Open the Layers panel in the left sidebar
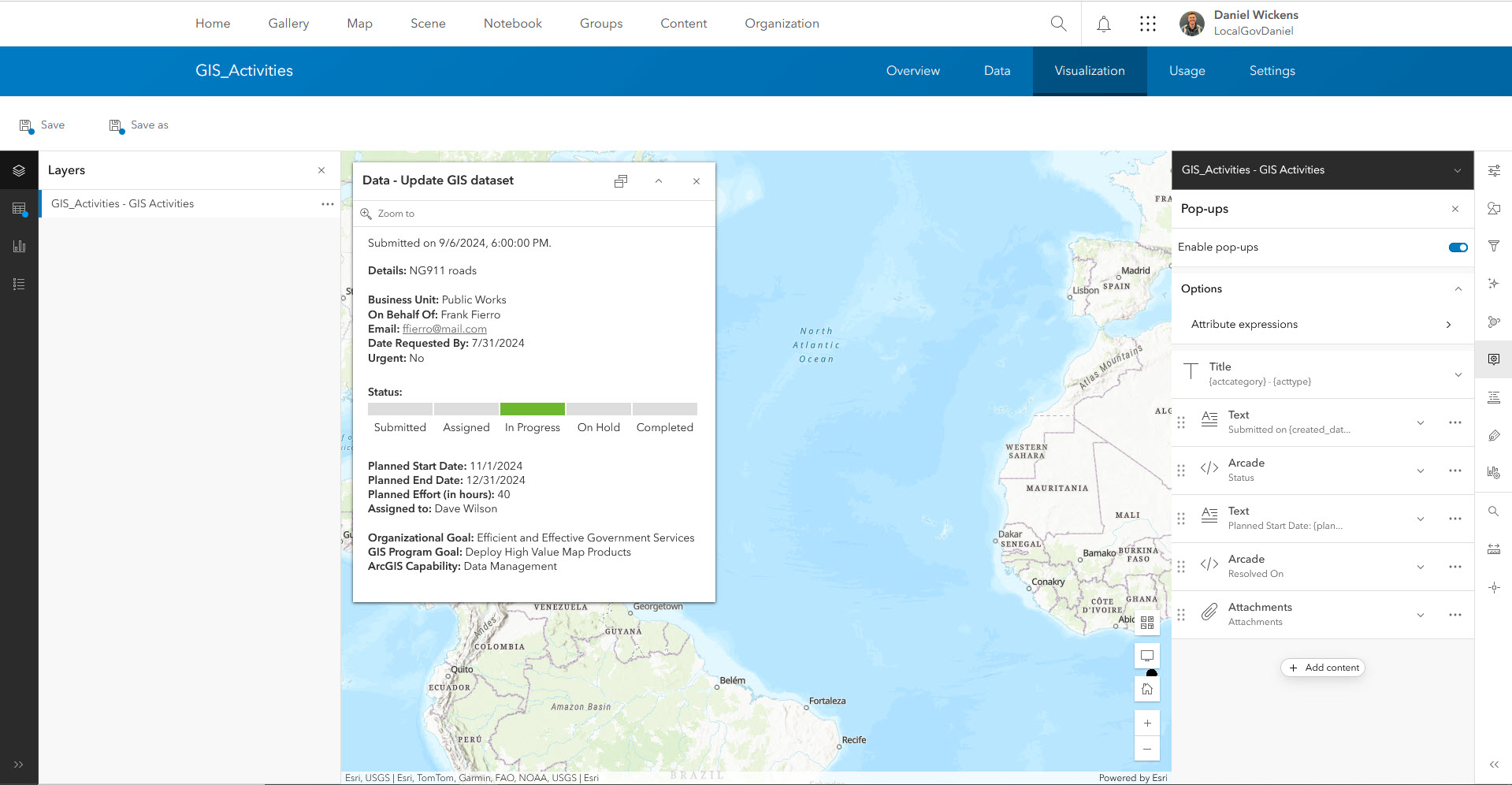The image size is (1512, 785). pyautogui.click(x=19, y=170)
